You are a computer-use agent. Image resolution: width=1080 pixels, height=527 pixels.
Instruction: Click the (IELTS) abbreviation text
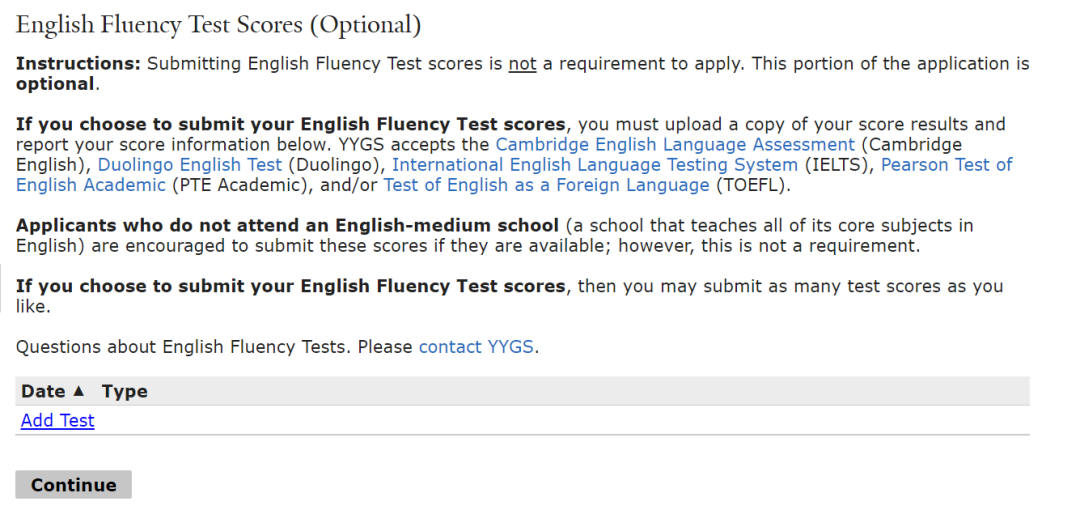pyautogui.click(x=839, y=164)
